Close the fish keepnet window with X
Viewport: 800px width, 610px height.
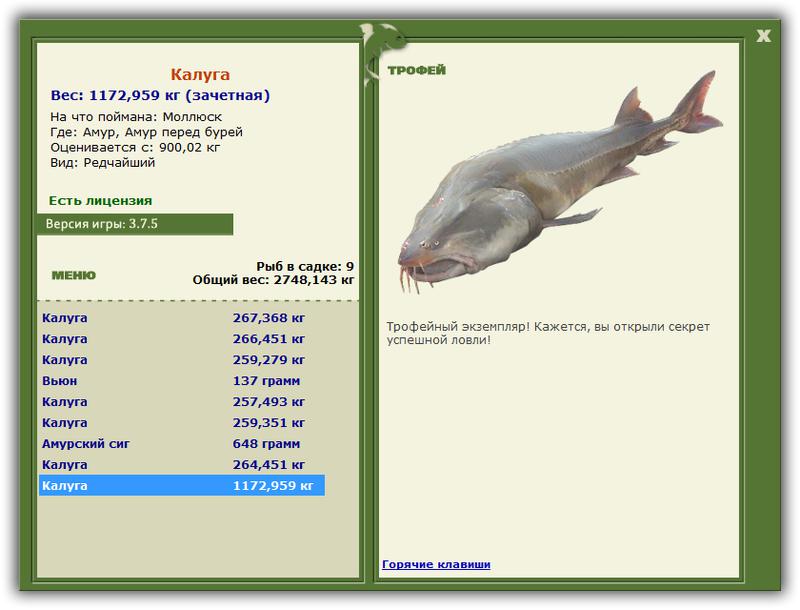point(763,36)
